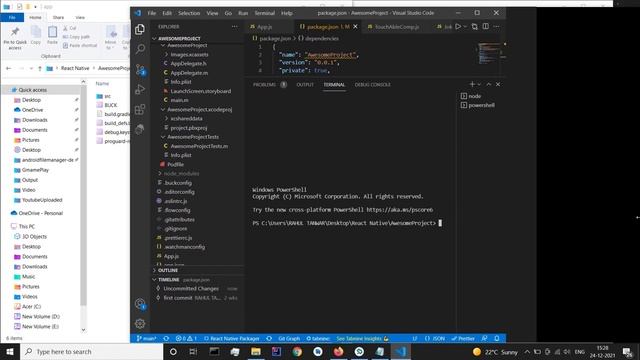Switch to the TouchAbleComp.js editor tab
The width and height of the screenshot is (640, 360).
click(393, 27)
